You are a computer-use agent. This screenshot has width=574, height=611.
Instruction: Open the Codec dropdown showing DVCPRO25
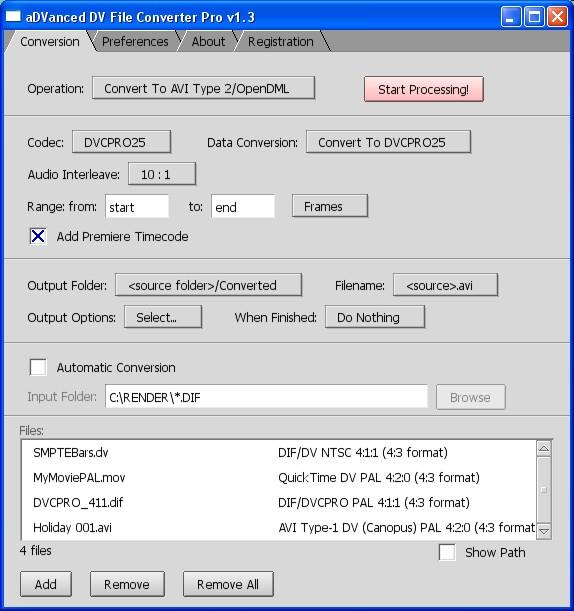(121, 142)
